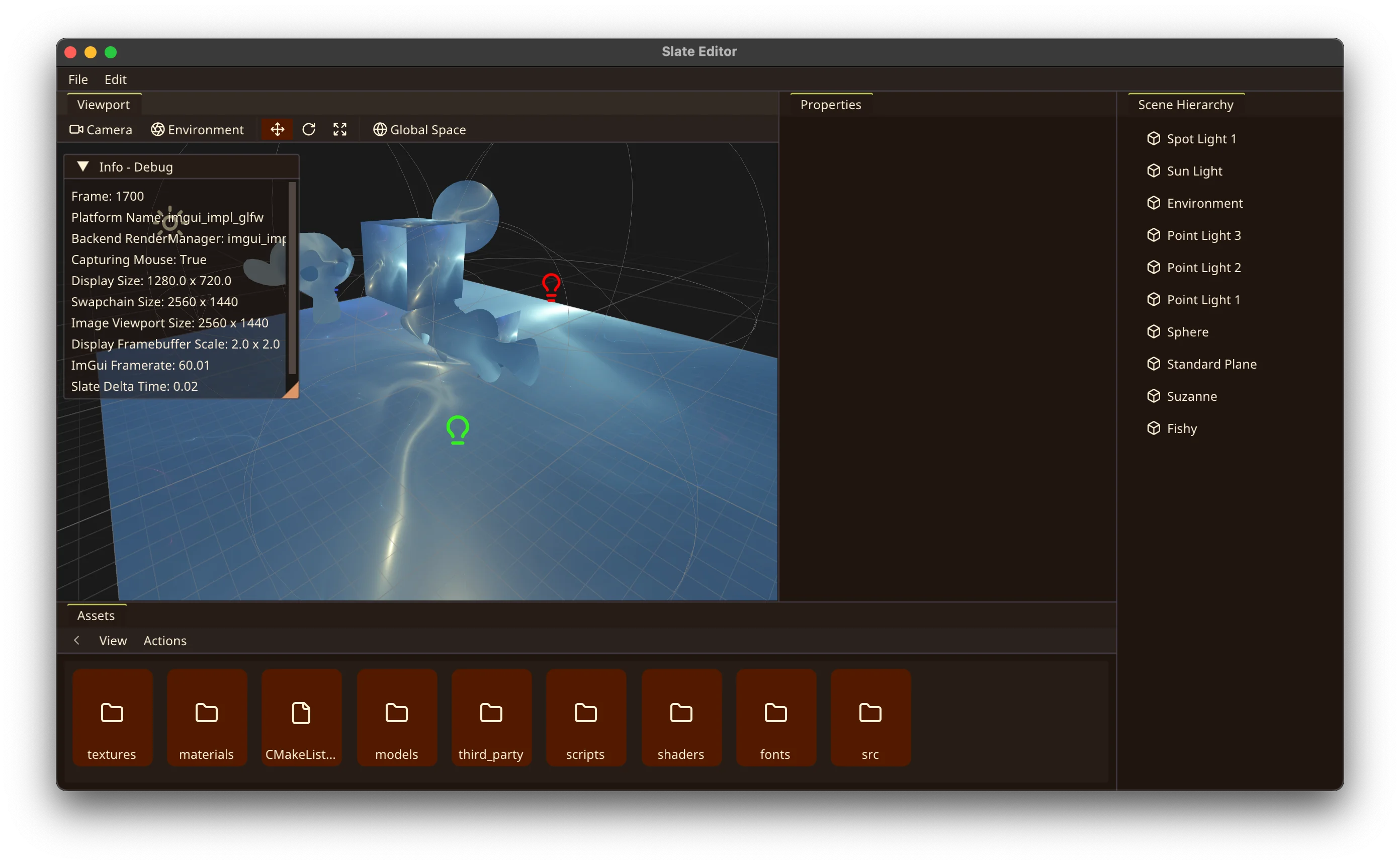Open the textures folder
This screenshot has height=865, width=1400.
point(112,718)
